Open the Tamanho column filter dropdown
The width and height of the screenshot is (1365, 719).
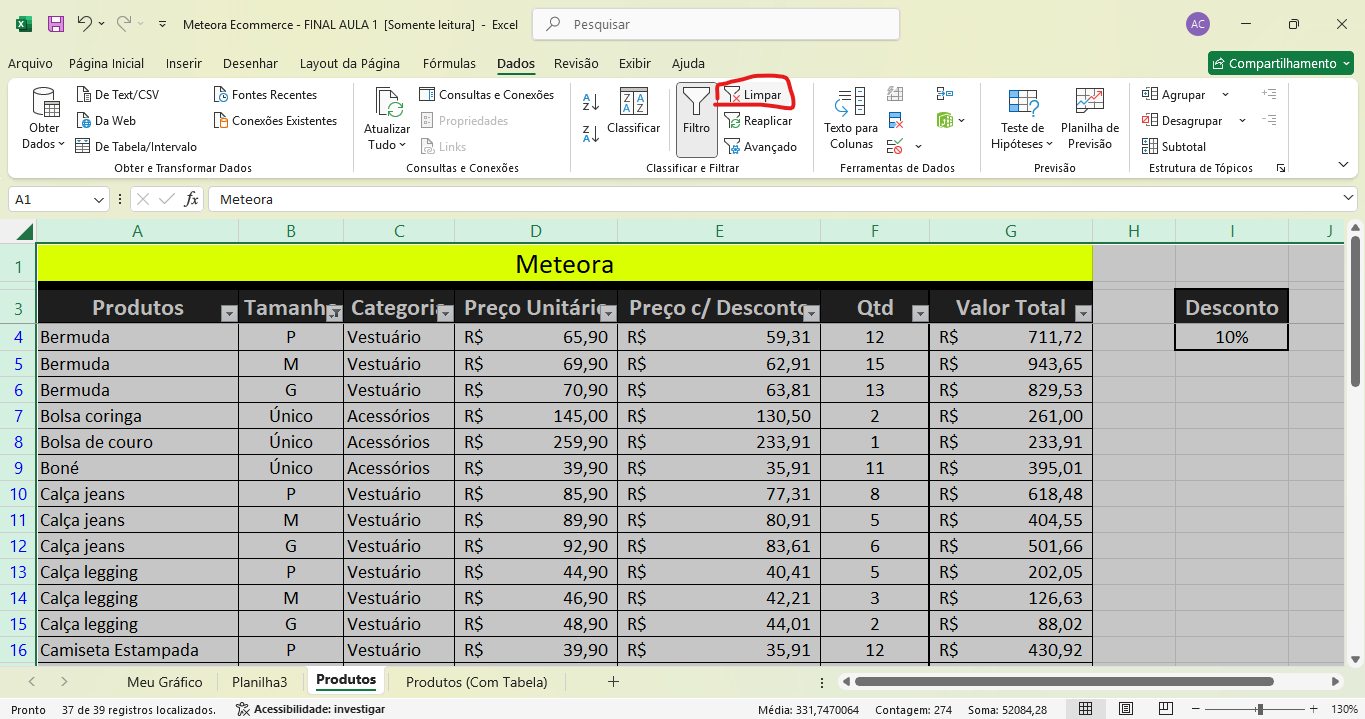tap(334, 314)
